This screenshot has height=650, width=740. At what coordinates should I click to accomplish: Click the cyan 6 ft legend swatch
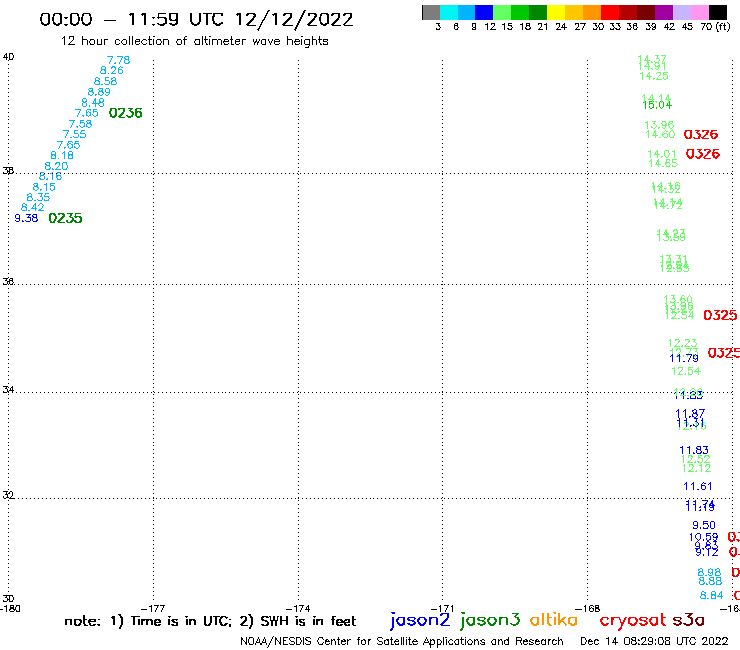click(x=449, y=12)
